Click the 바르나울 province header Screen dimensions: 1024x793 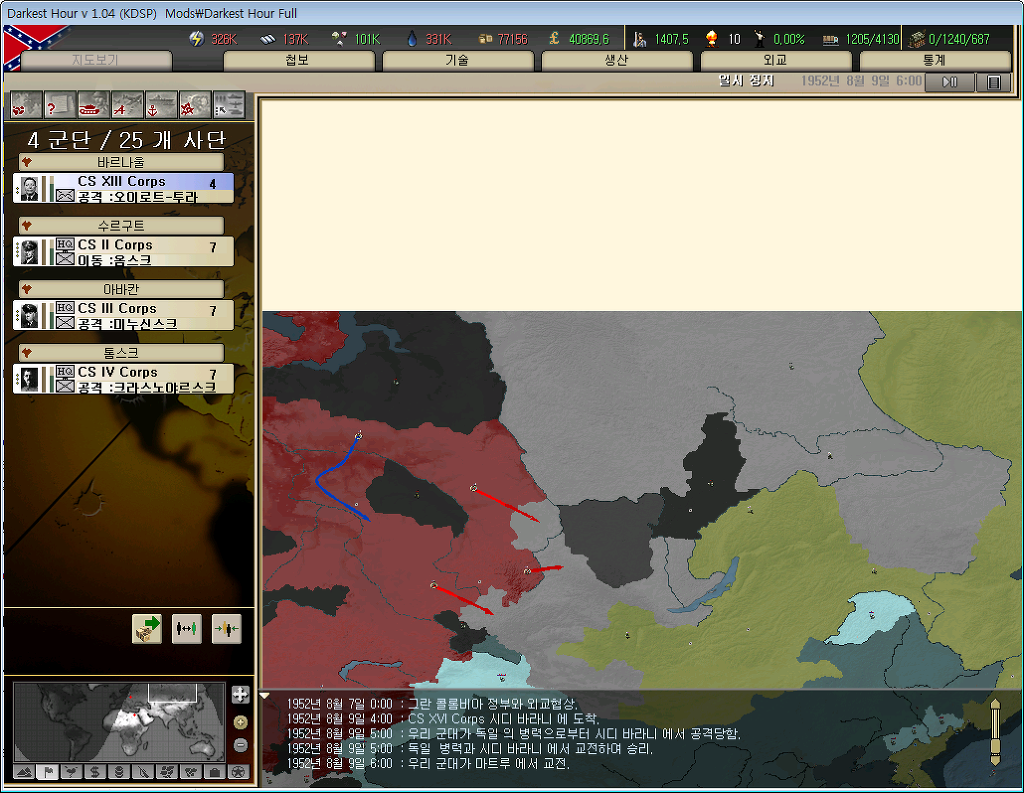(x=121, y=162)
